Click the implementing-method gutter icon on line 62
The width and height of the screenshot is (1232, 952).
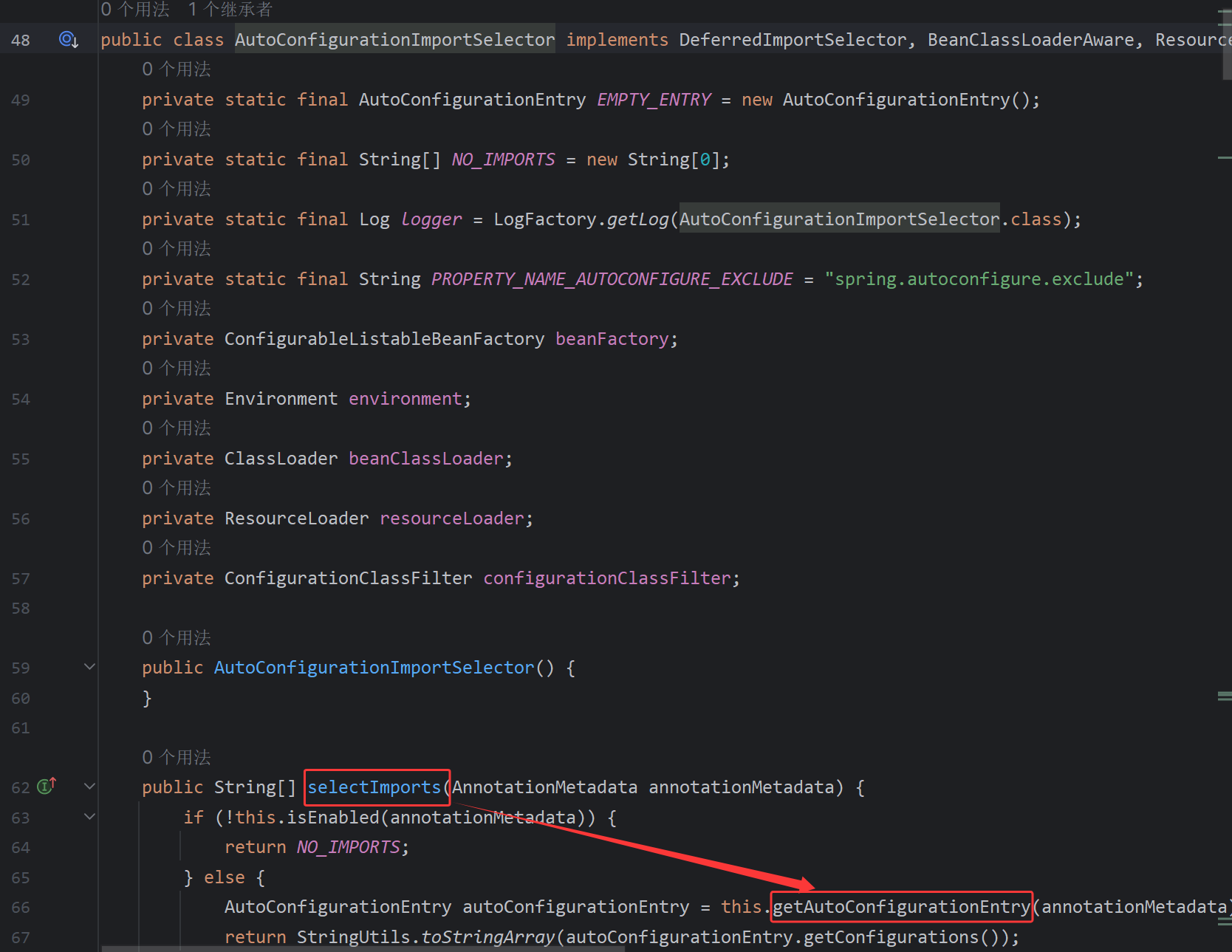[x=44, y=786]
